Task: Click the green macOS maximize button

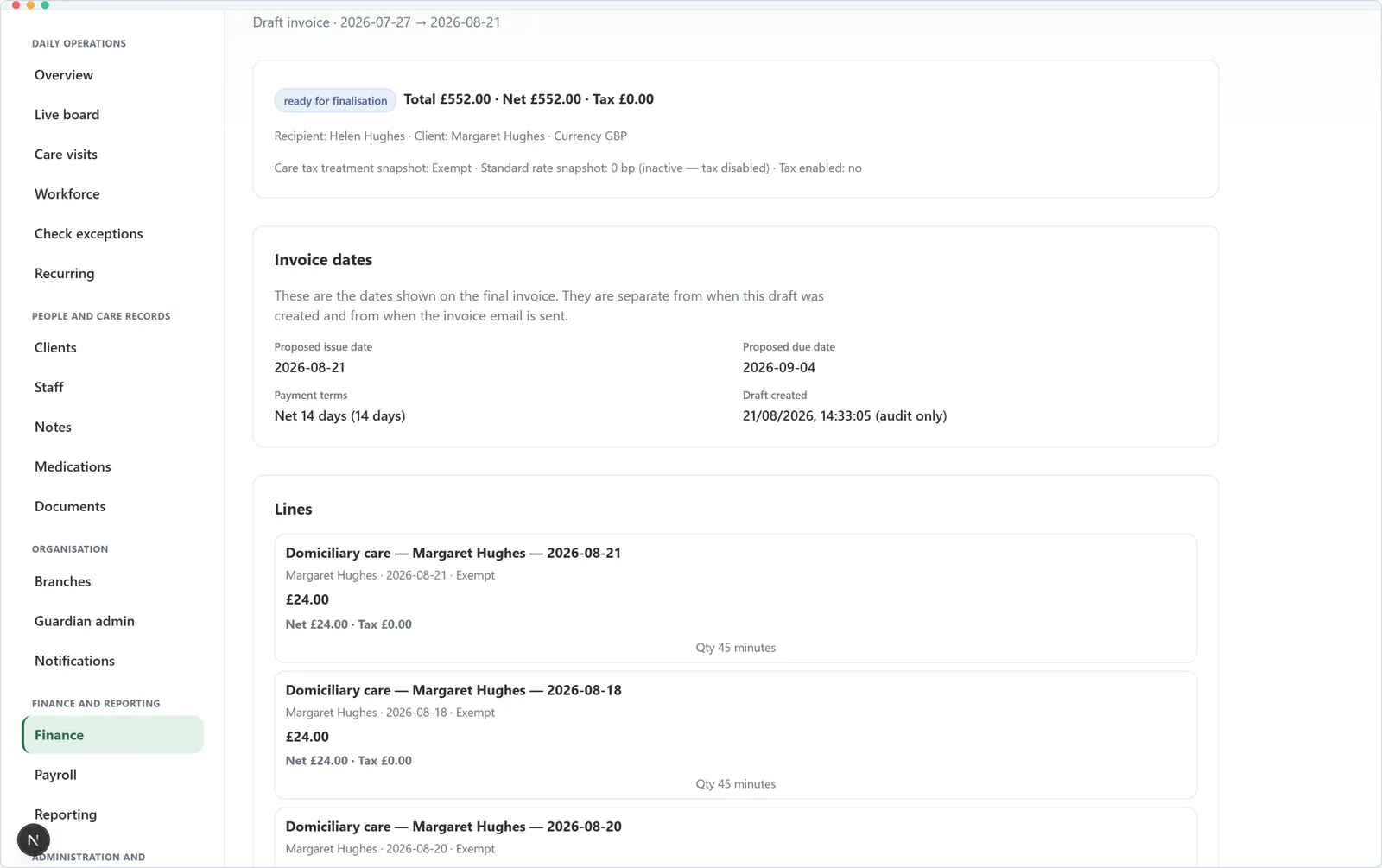Action: pyautogui.click(x=45, y=5)
